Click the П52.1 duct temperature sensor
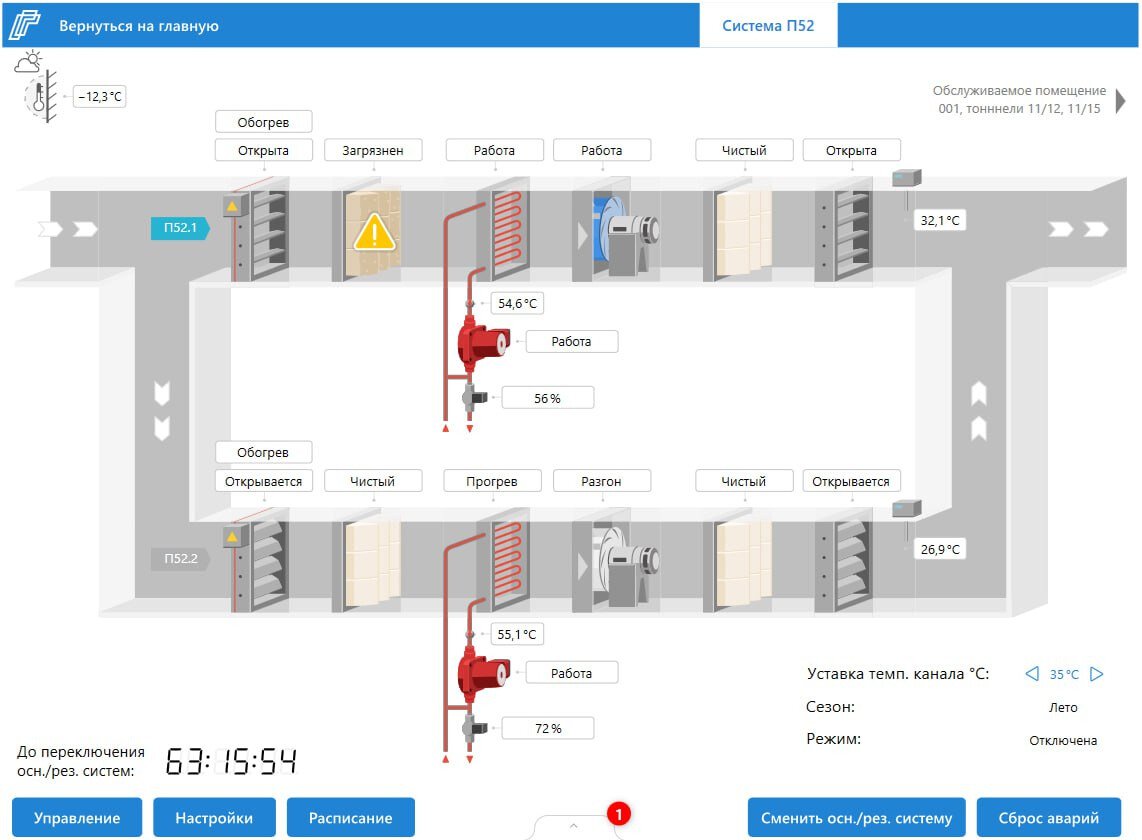 pos(906,179)
